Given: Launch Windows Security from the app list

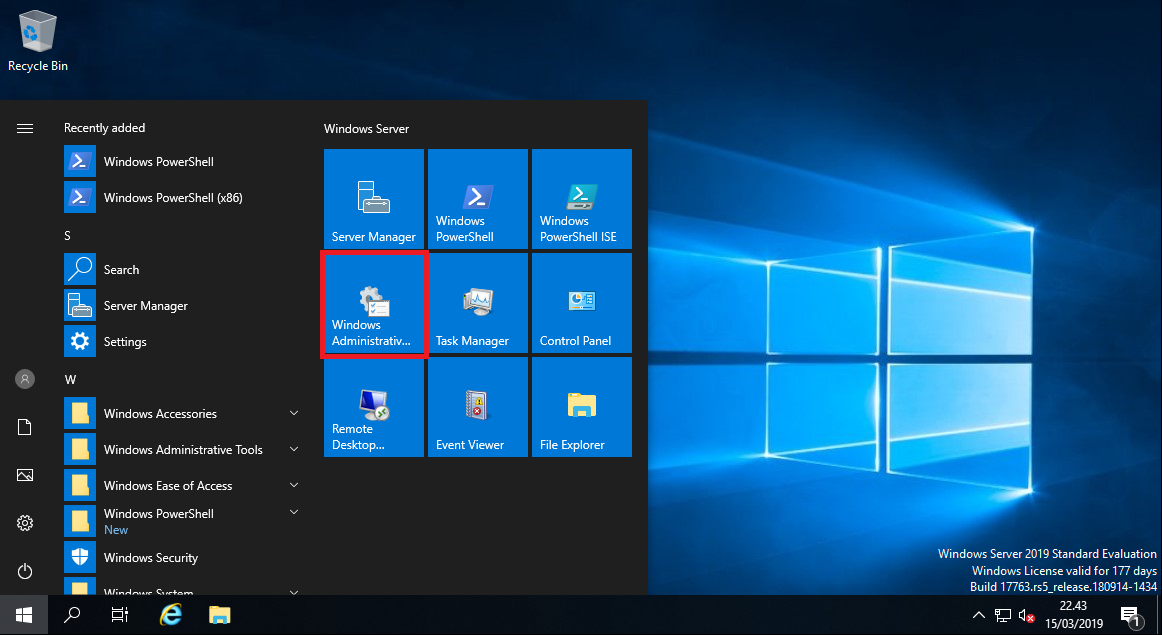Looking at the screenshot, I should coord(152,557).
